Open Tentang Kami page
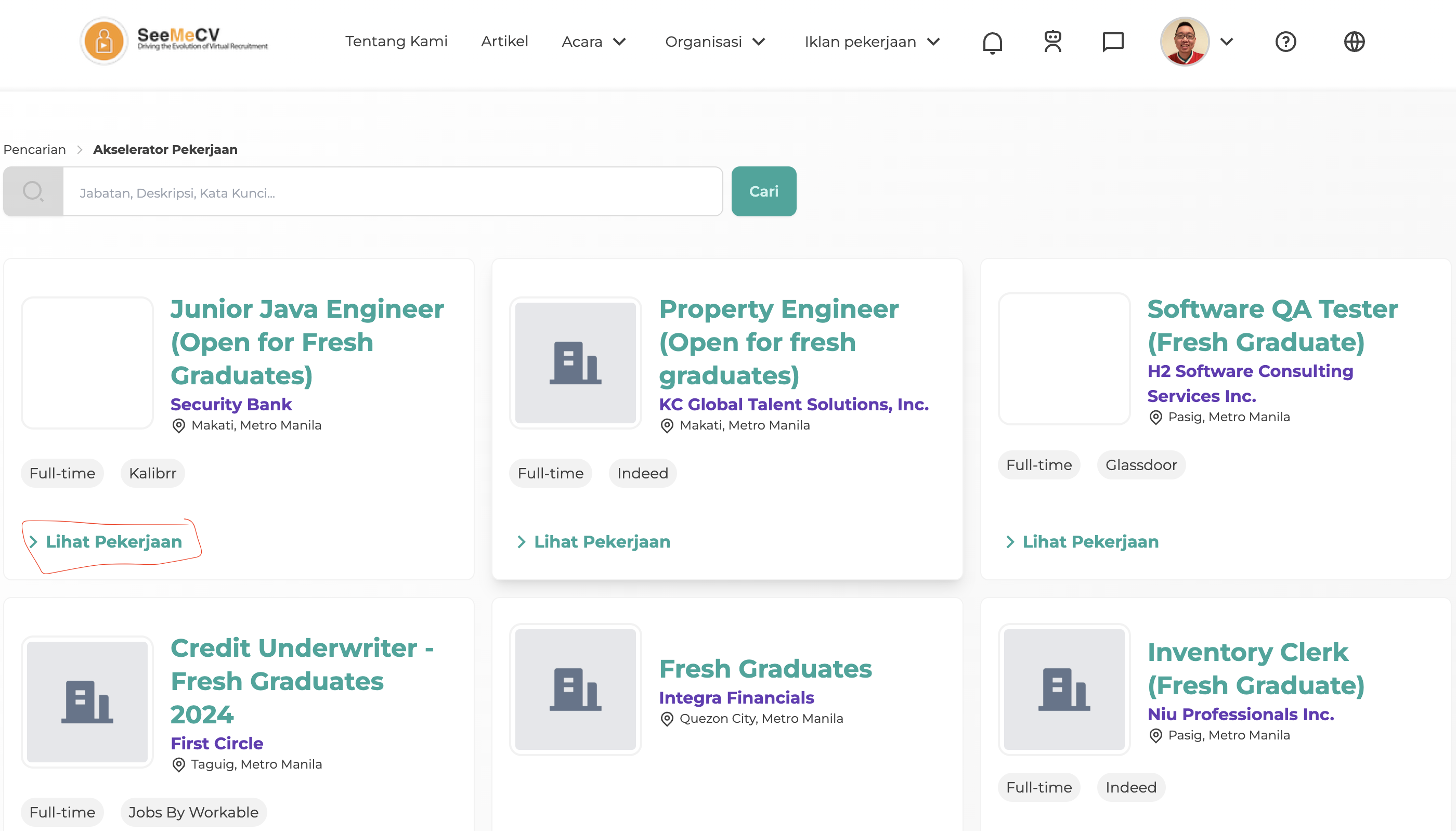Screen dimensions: 1456x831 396,41
